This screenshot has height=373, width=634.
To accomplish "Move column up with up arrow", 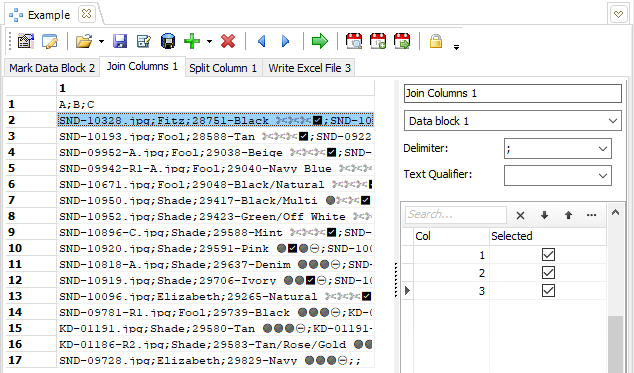I will point(568,215).
